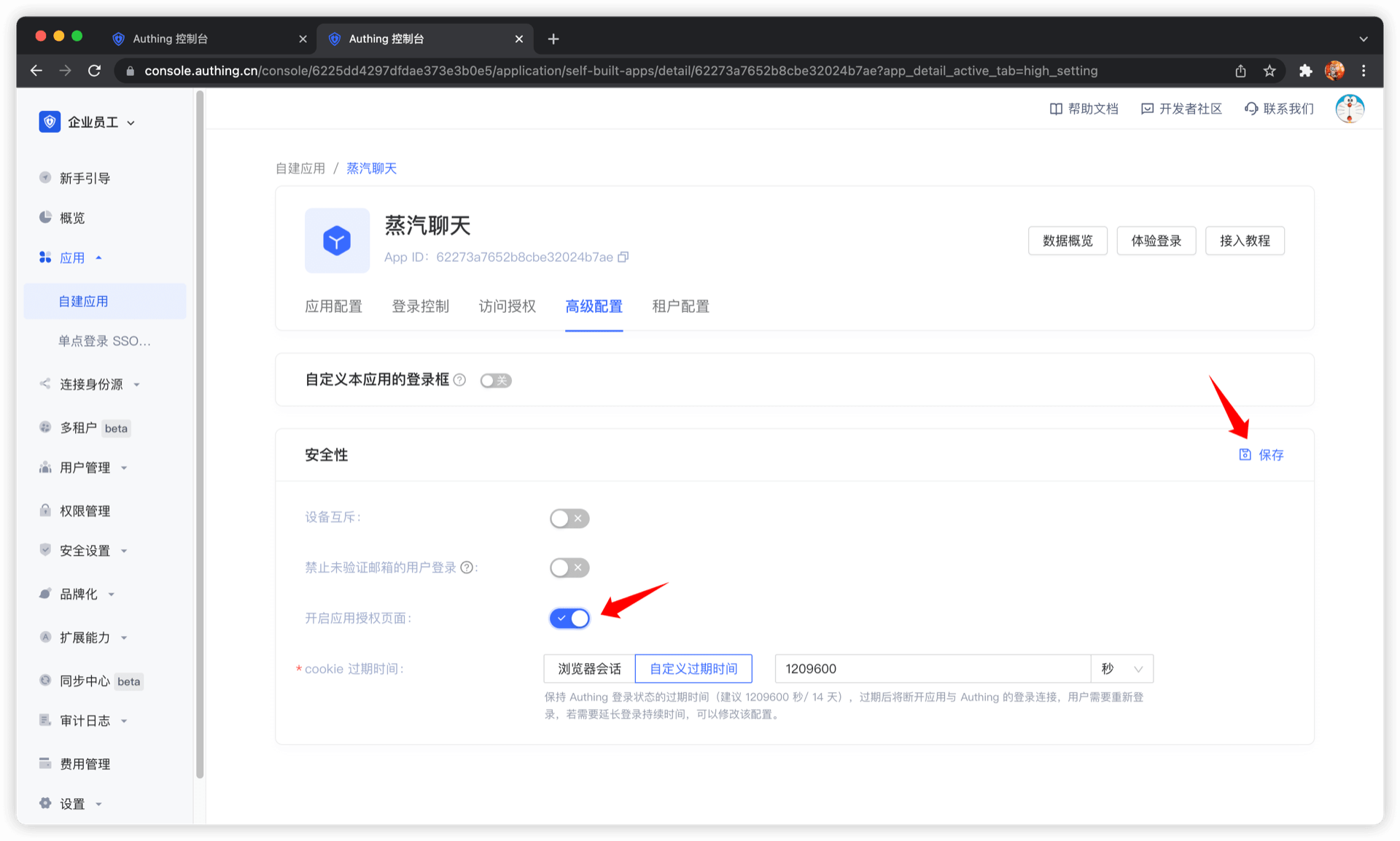This screenshot has width=1400, height=841.
Task: Click the 体验登录 button
Action: coord(1156,241)
